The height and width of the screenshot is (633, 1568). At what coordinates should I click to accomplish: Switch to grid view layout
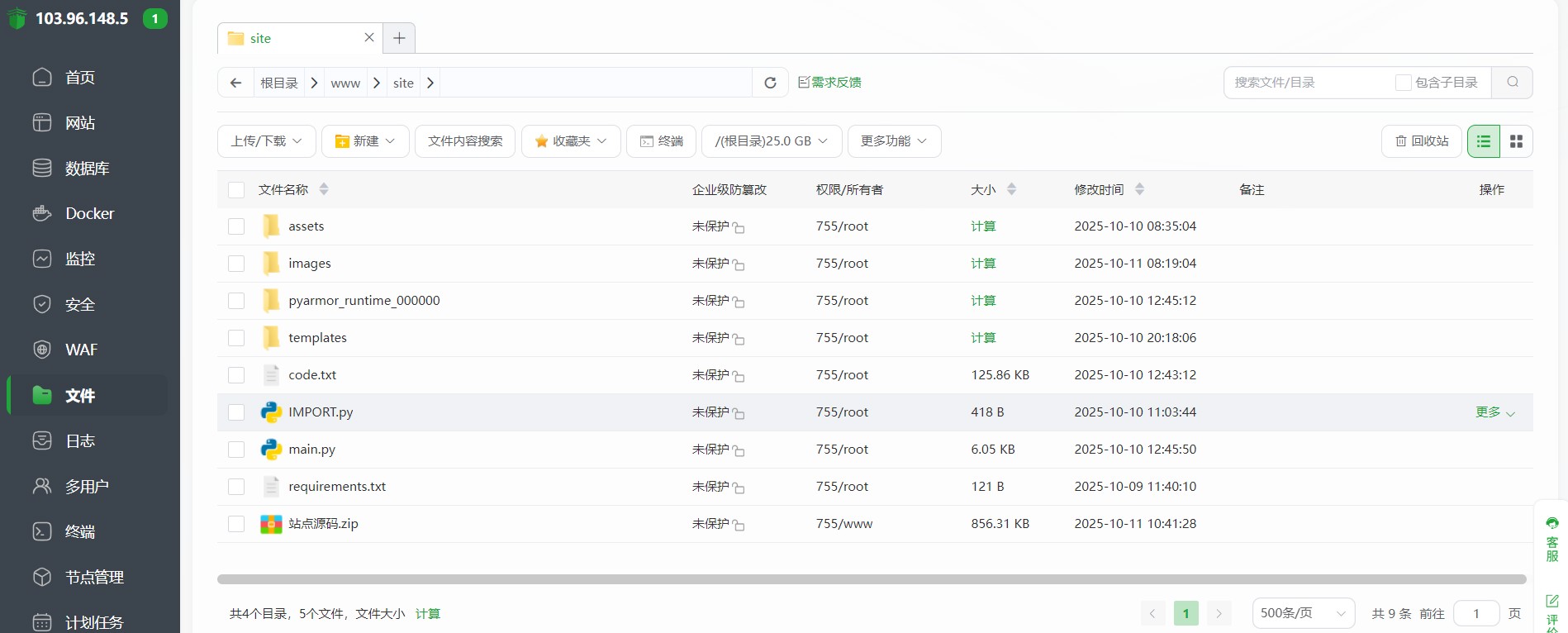(x=1516, y=141)
